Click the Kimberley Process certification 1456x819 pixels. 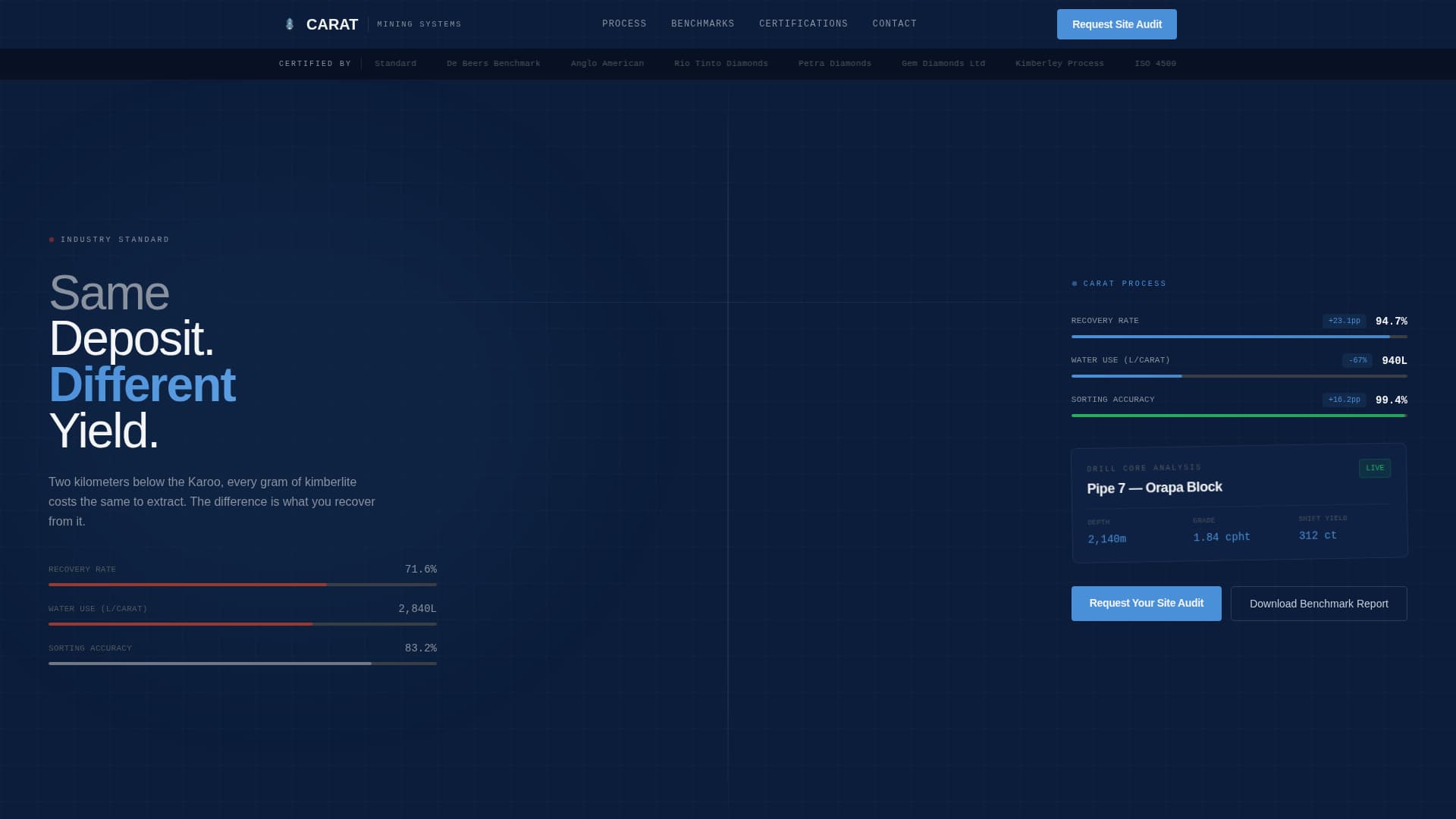pyautogui.click(x=1059, y=64)
